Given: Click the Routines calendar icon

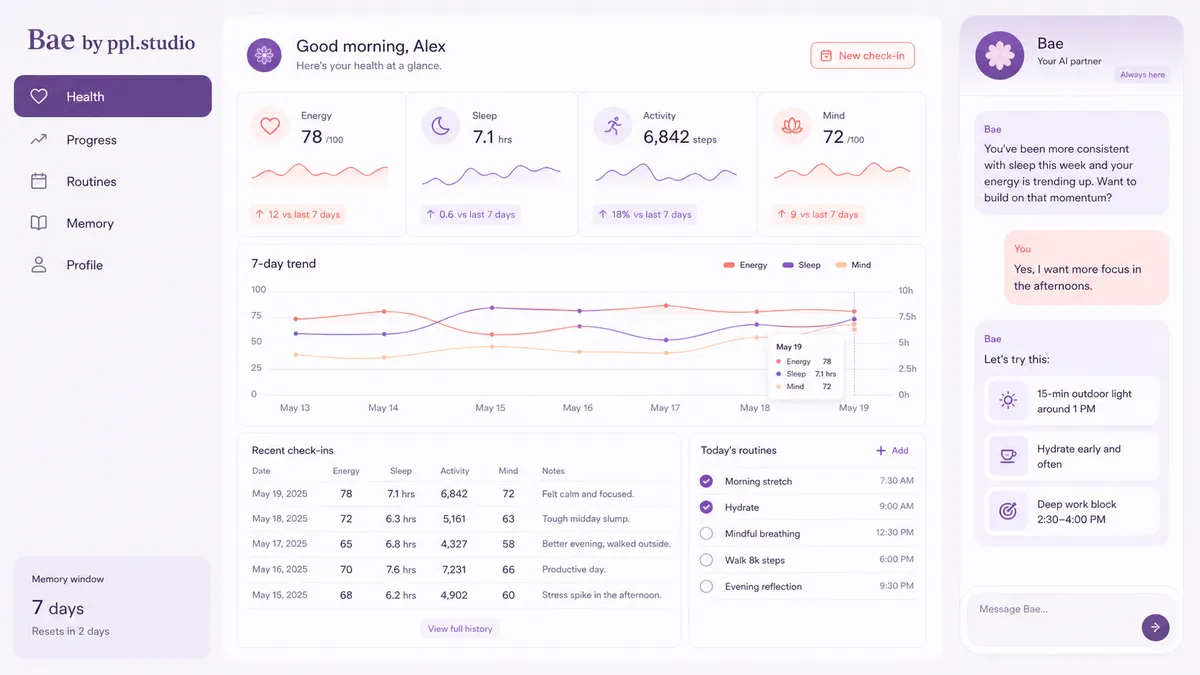Looking at the screenshot, I should (x=39, y=181).
